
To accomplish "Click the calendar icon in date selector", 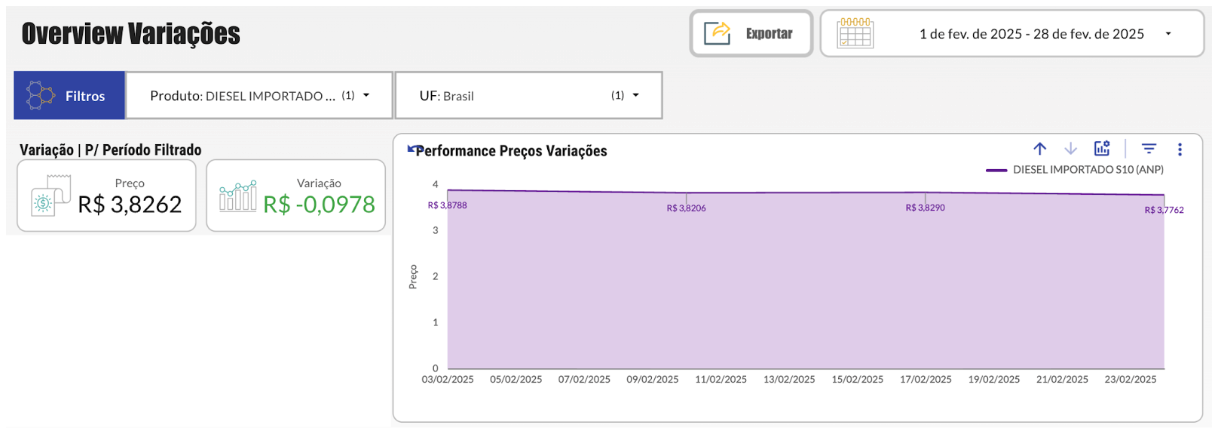I will point(855,33).
